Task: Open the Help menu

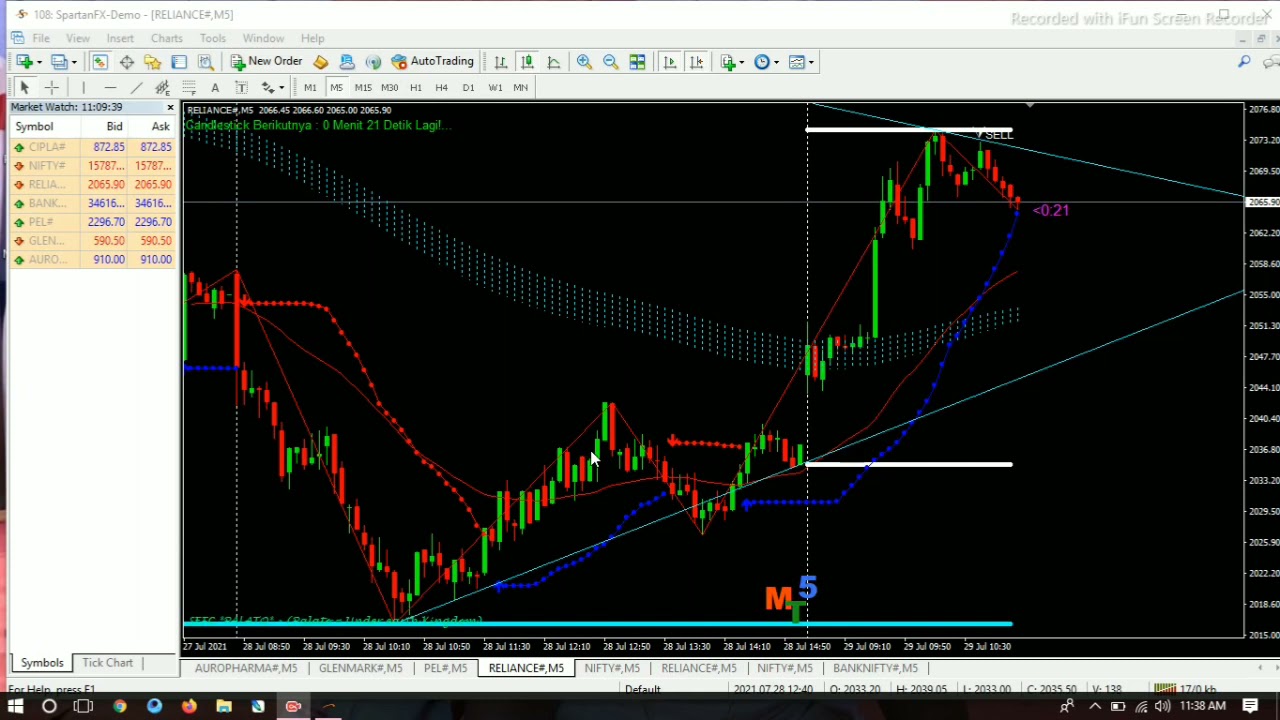Action: click(312, 38)
